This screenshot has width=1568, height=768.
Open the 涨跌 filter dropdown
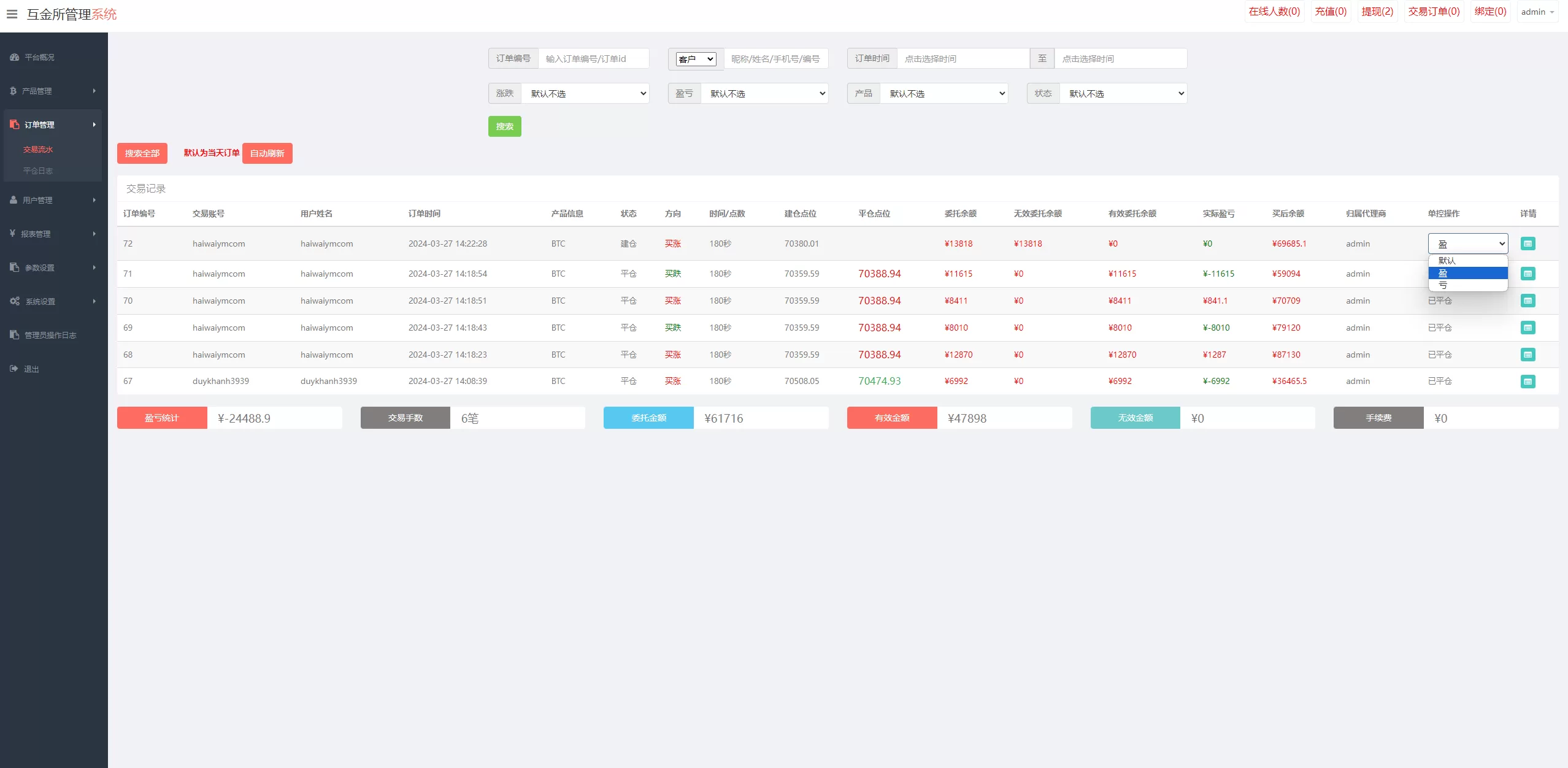pos(585,93)
